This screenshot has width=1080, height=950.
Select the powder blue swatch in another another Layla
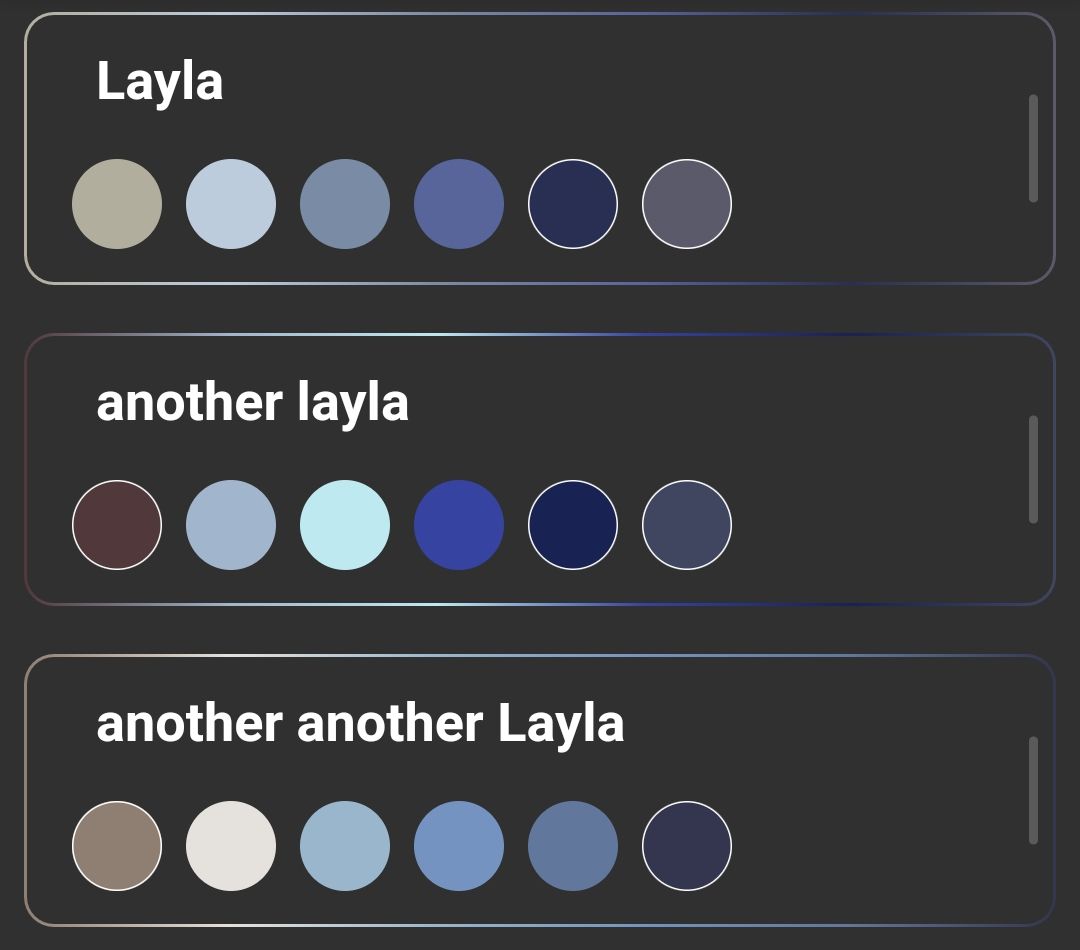pyautogui.click(x=345, y=846)
